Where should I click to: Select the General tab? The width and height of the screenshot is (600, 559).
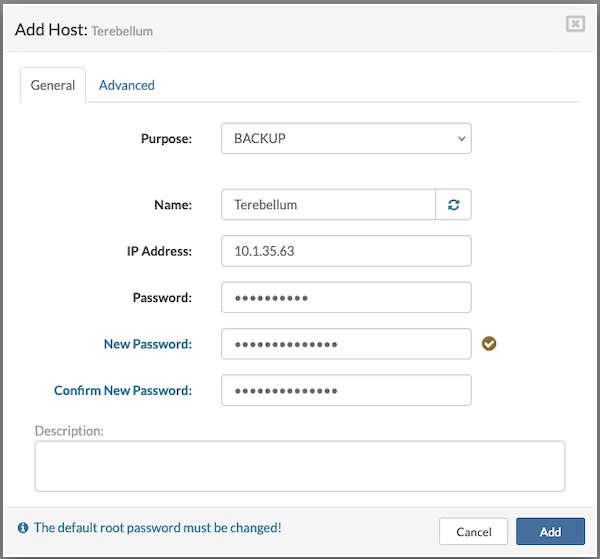tap(53, 85)
